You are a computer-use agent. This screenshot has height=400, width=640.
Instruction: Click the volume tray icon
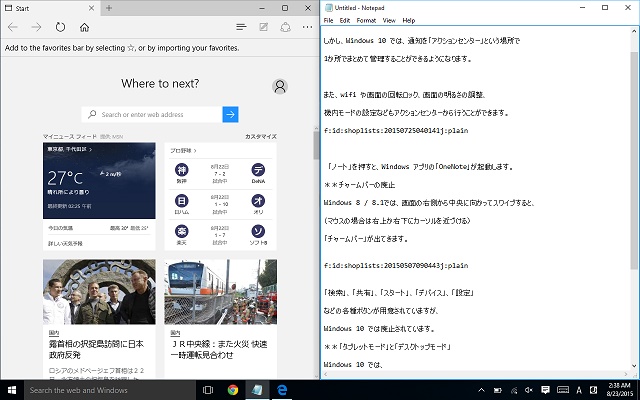(x=529, y=390)
